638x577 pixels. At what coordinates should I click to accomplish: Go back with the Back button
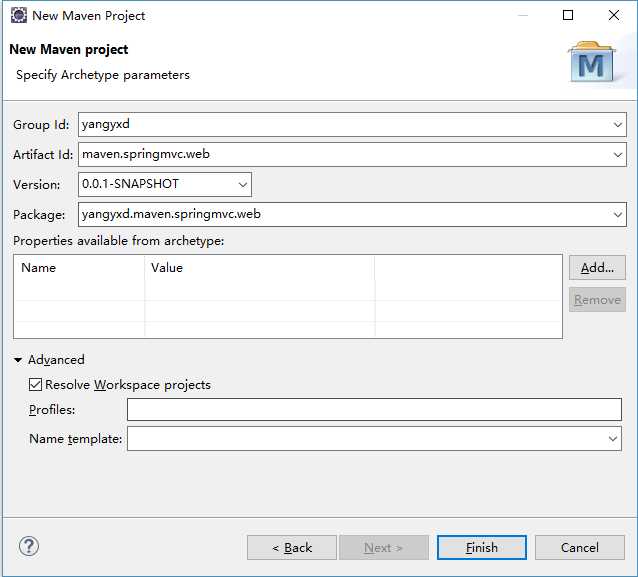[292, 548]
